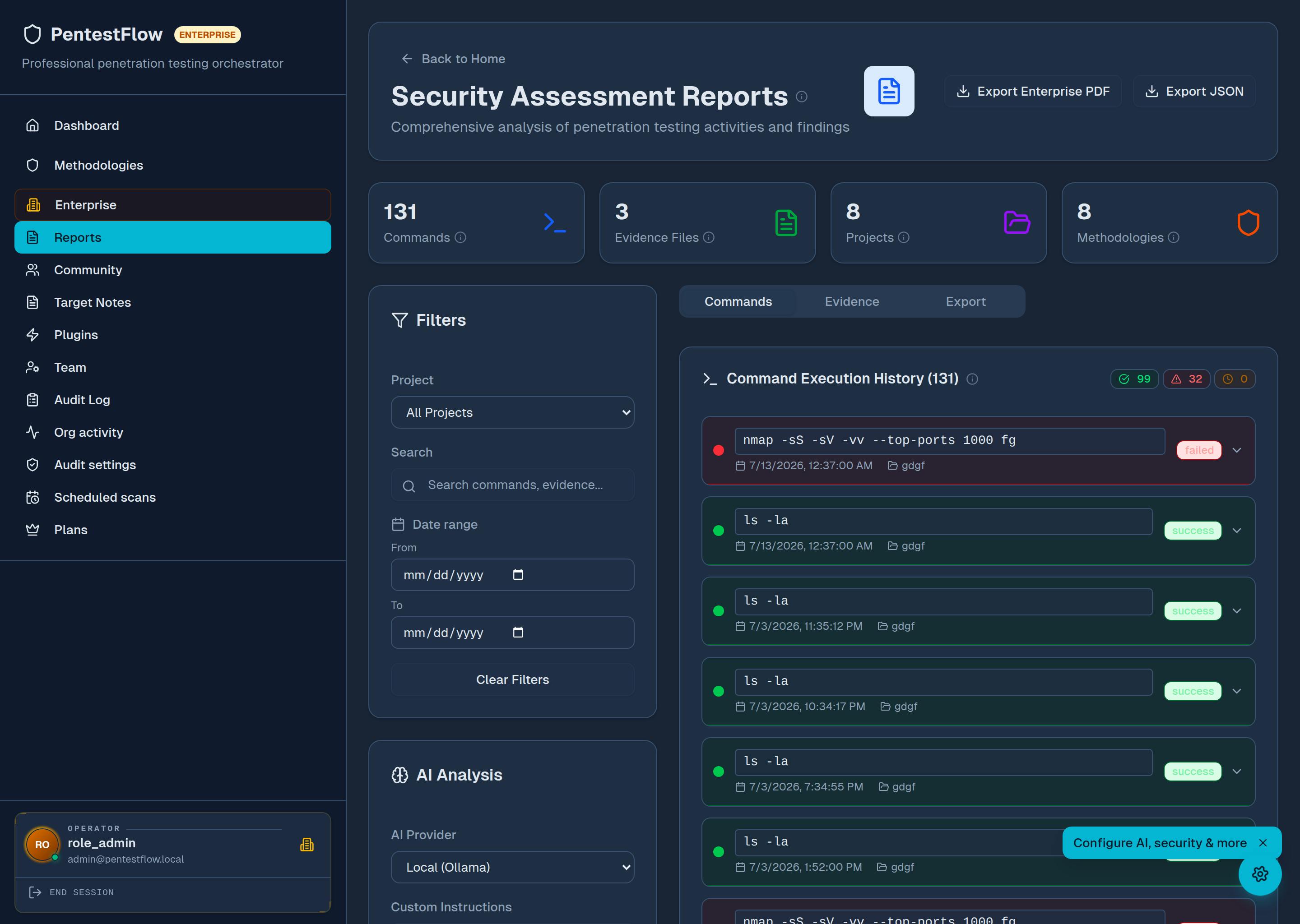This screenshot has height=924, width=1300.
Task: Click the AI Analysis brain icon
Action: (399, 775)
